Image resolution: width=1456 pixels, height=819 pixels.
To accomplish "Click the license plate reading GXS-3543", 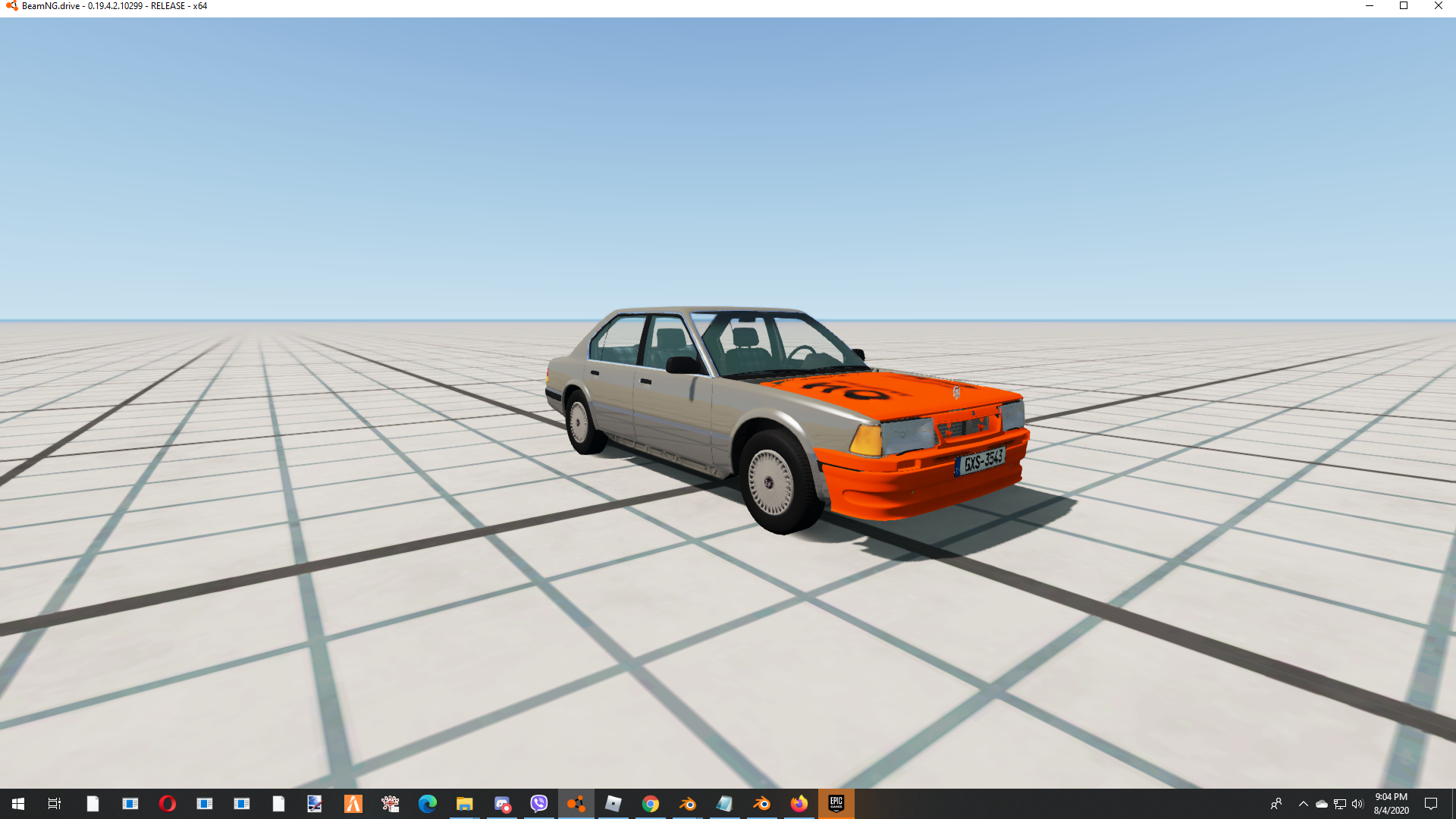I will coord(981,461).
